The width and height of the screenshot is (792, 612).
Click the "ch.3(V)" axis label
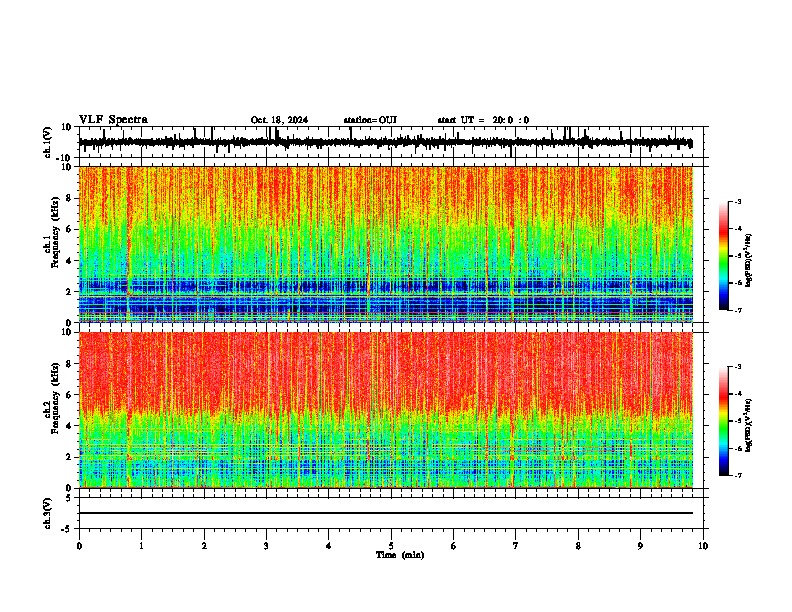coord(48,514)
